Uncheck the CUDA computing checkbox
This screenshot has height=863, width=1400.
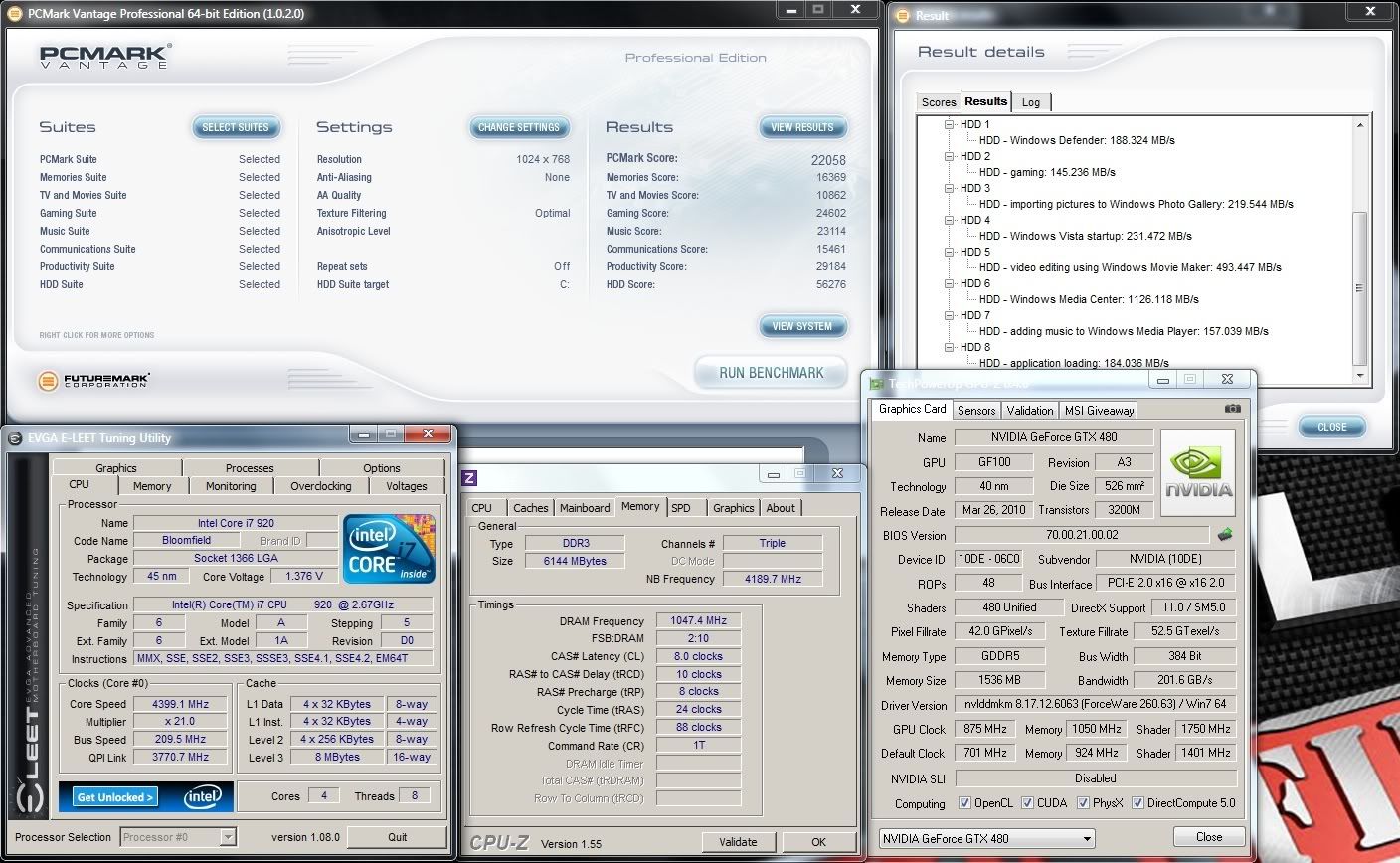click(1028, 803)
